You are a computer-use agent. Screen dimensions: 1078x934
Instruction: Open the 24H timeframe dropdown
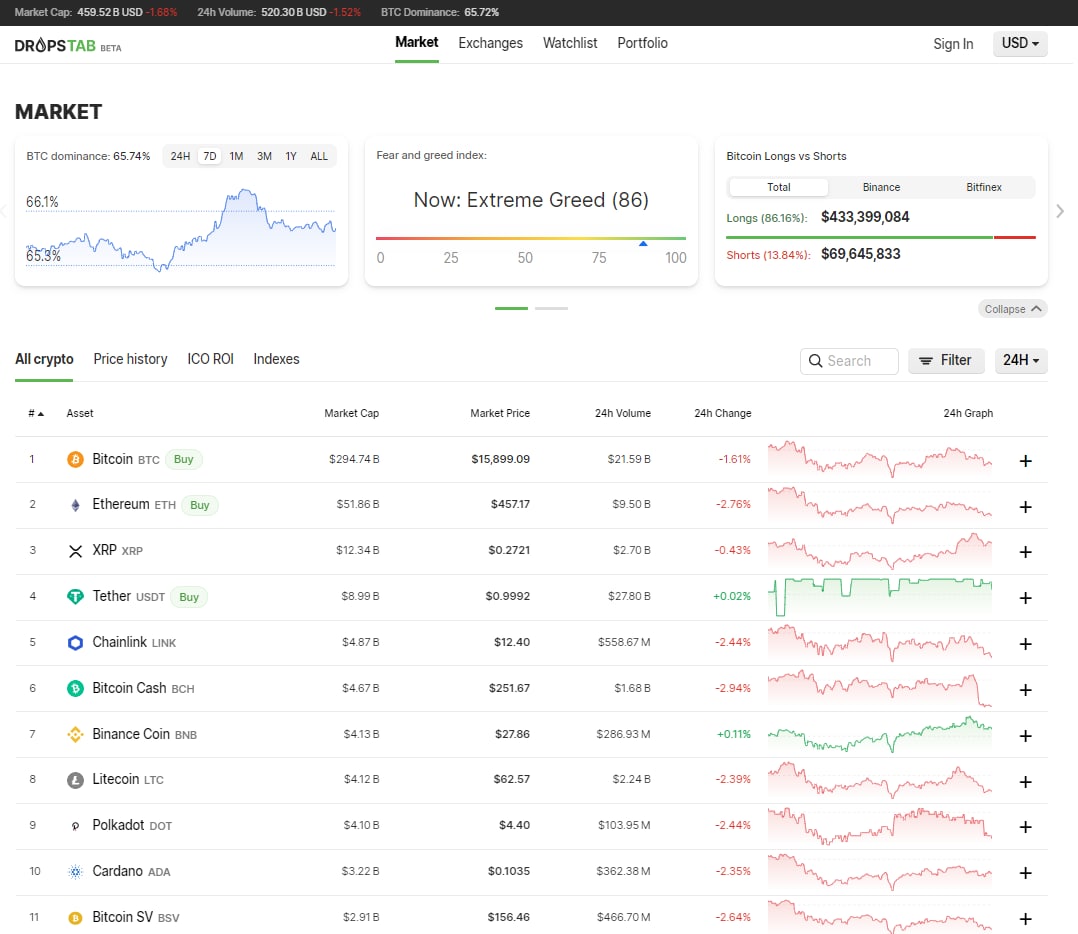(x=1021, y=360)
